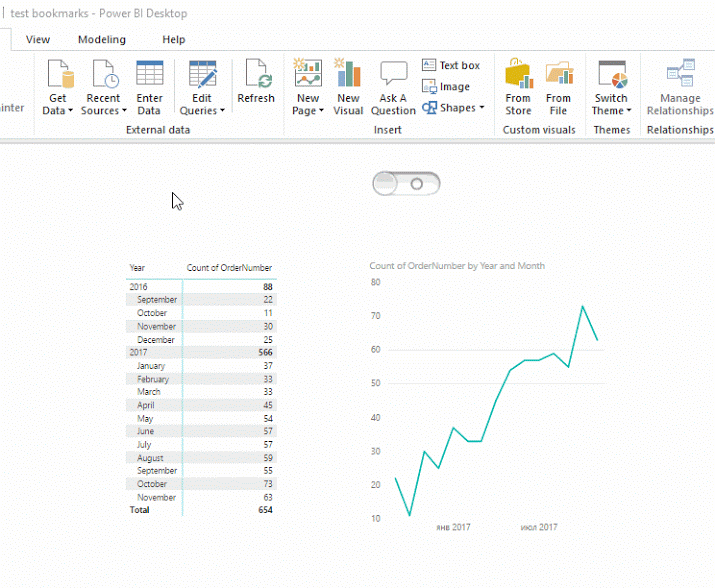Expand the Switch Theme dropdown arrow
The height and width of the screenshot is (588, 715).
coord(628,111)
